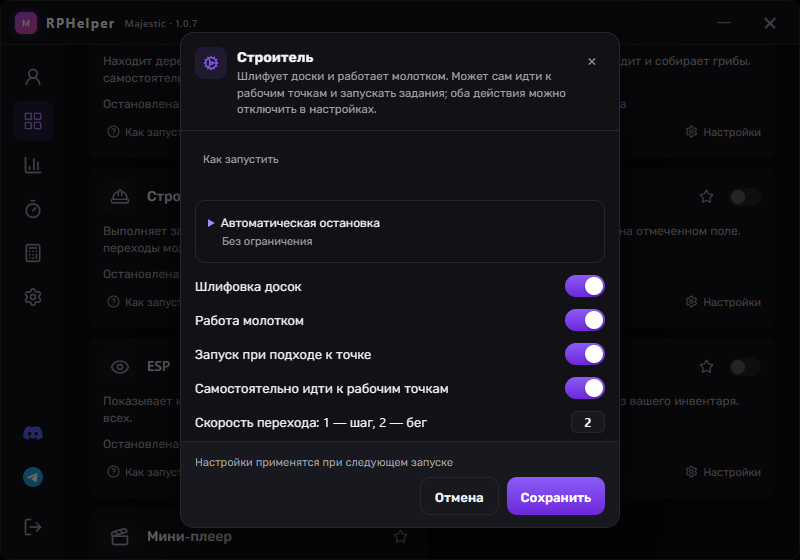
Task: Favorite the Мини-плеер card star icon
Action: coord(401,537)
